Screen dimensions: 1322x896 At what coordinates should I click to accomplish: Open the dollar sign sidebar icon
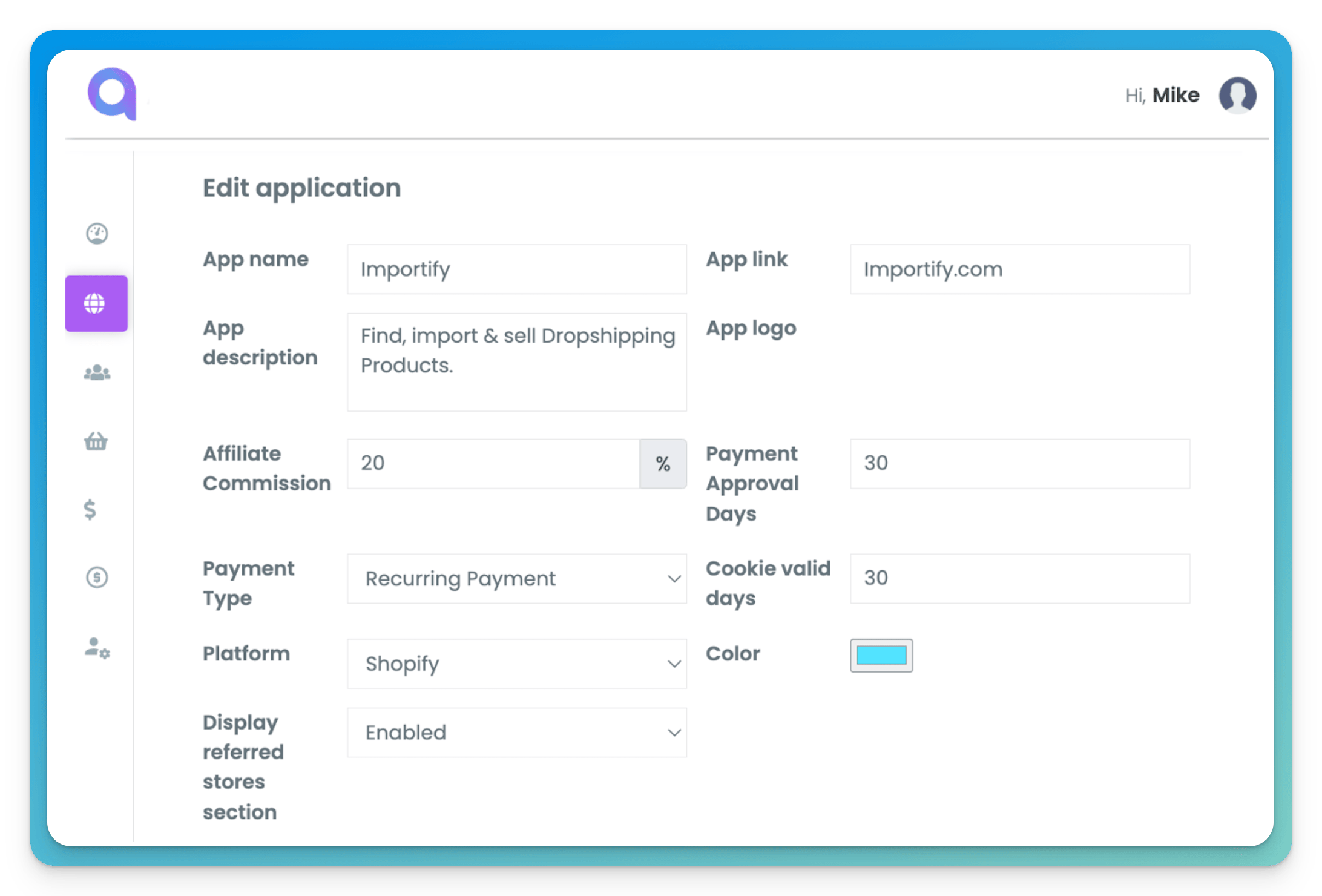coord(90,509)
